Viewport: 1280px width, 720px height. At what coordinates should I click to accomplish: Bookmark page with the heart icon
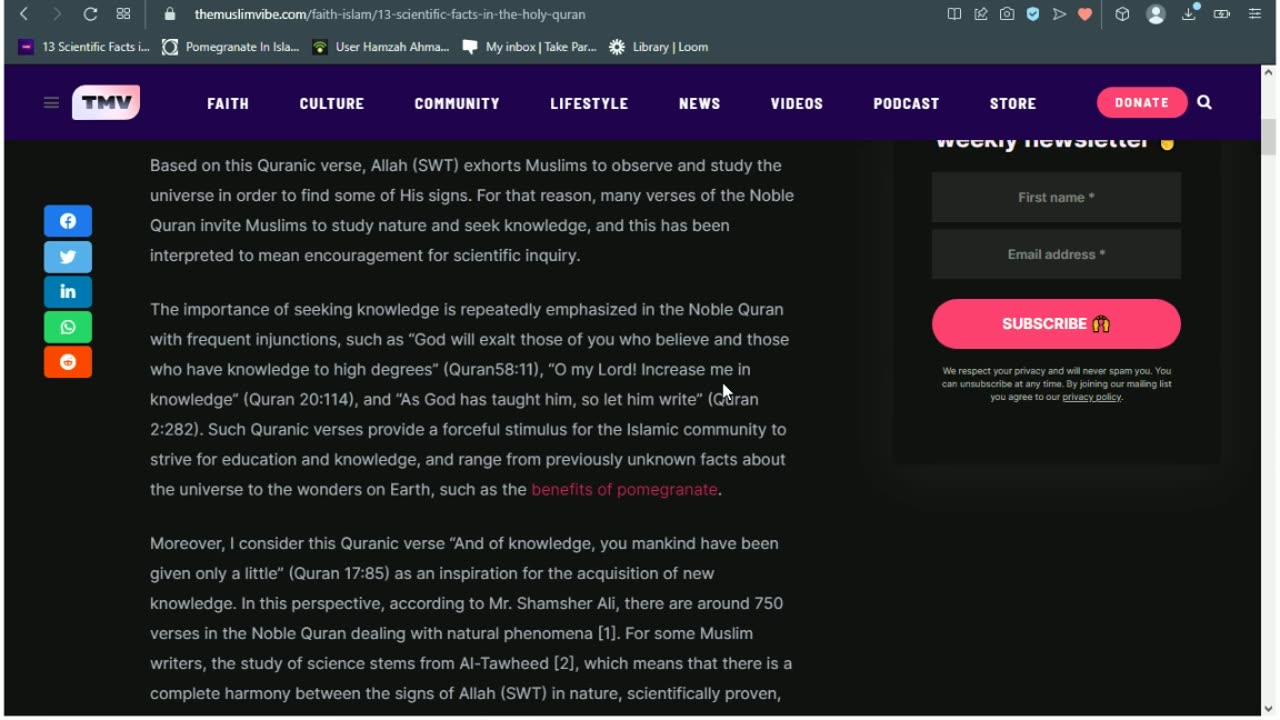click(x=1085, y=14)
